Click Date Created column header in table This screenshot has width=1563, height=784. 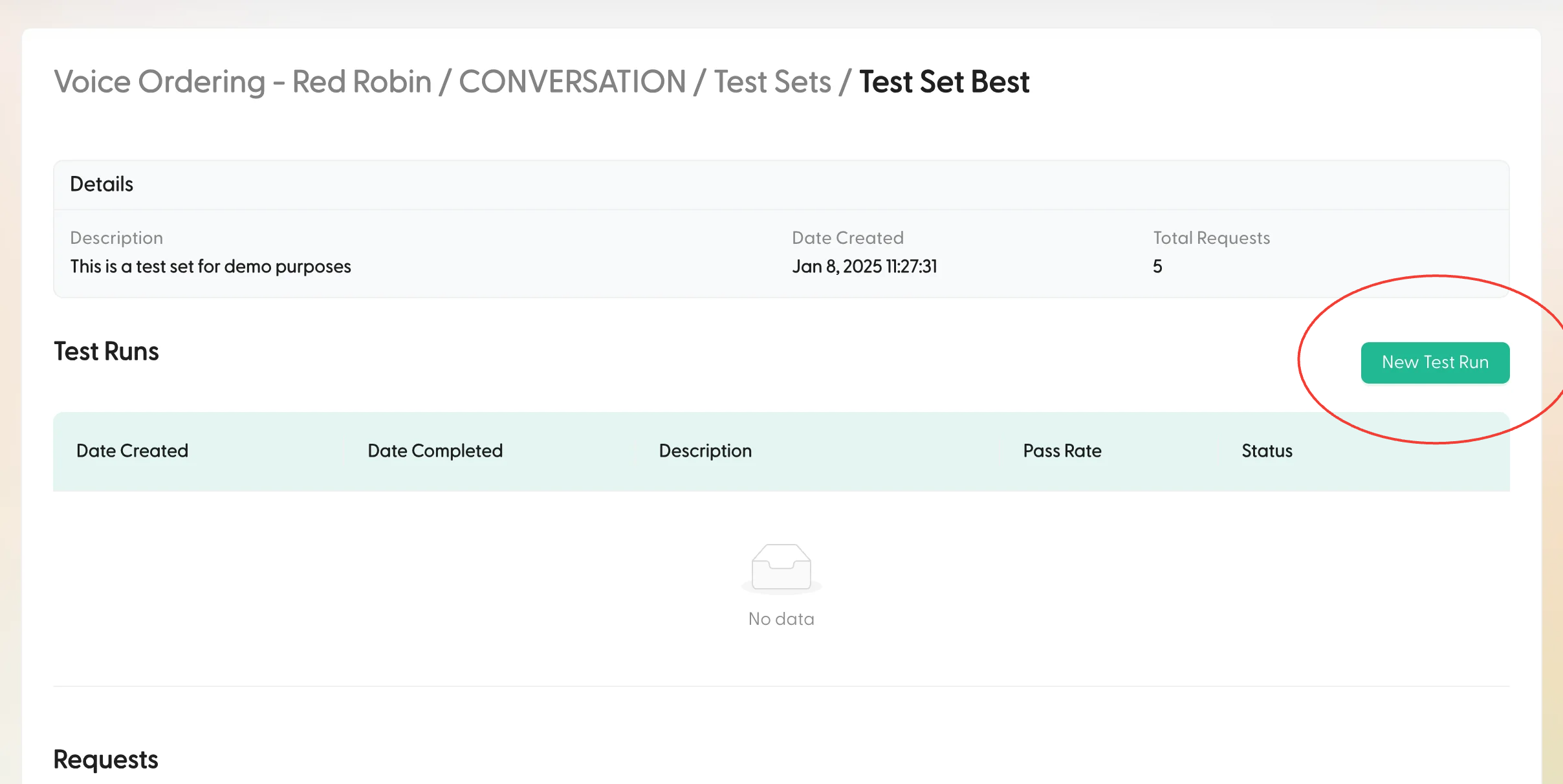(x=132, y=451)
